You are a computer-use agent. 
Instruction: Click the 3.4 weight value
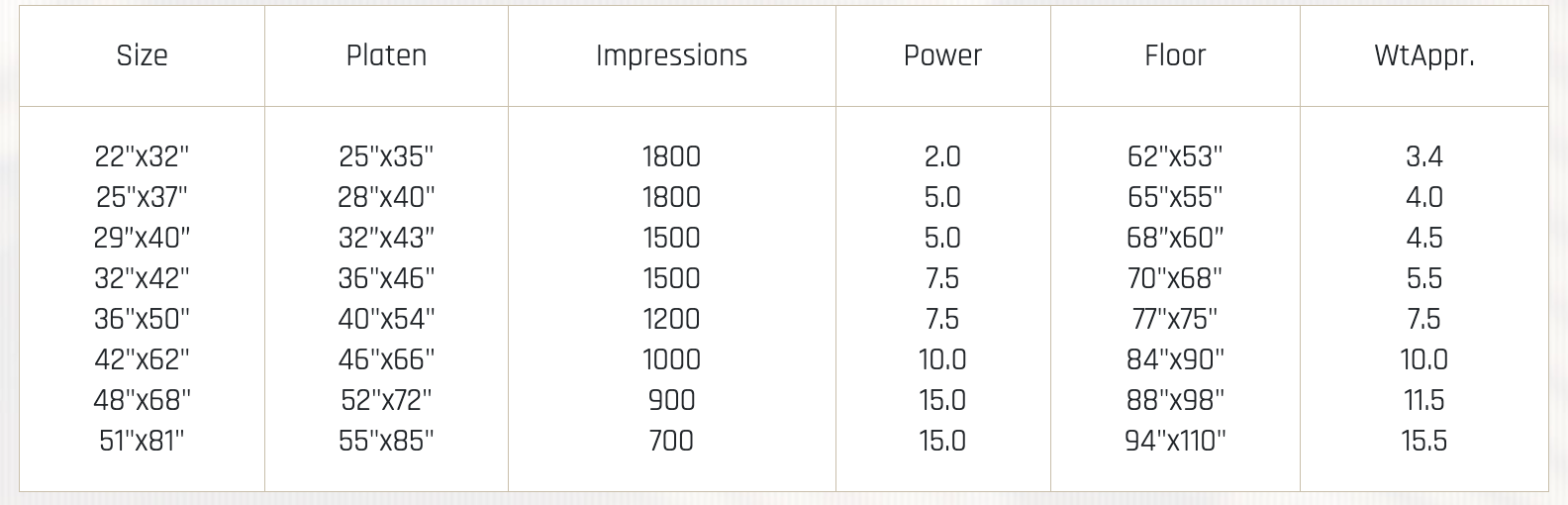coord(1423,156)
